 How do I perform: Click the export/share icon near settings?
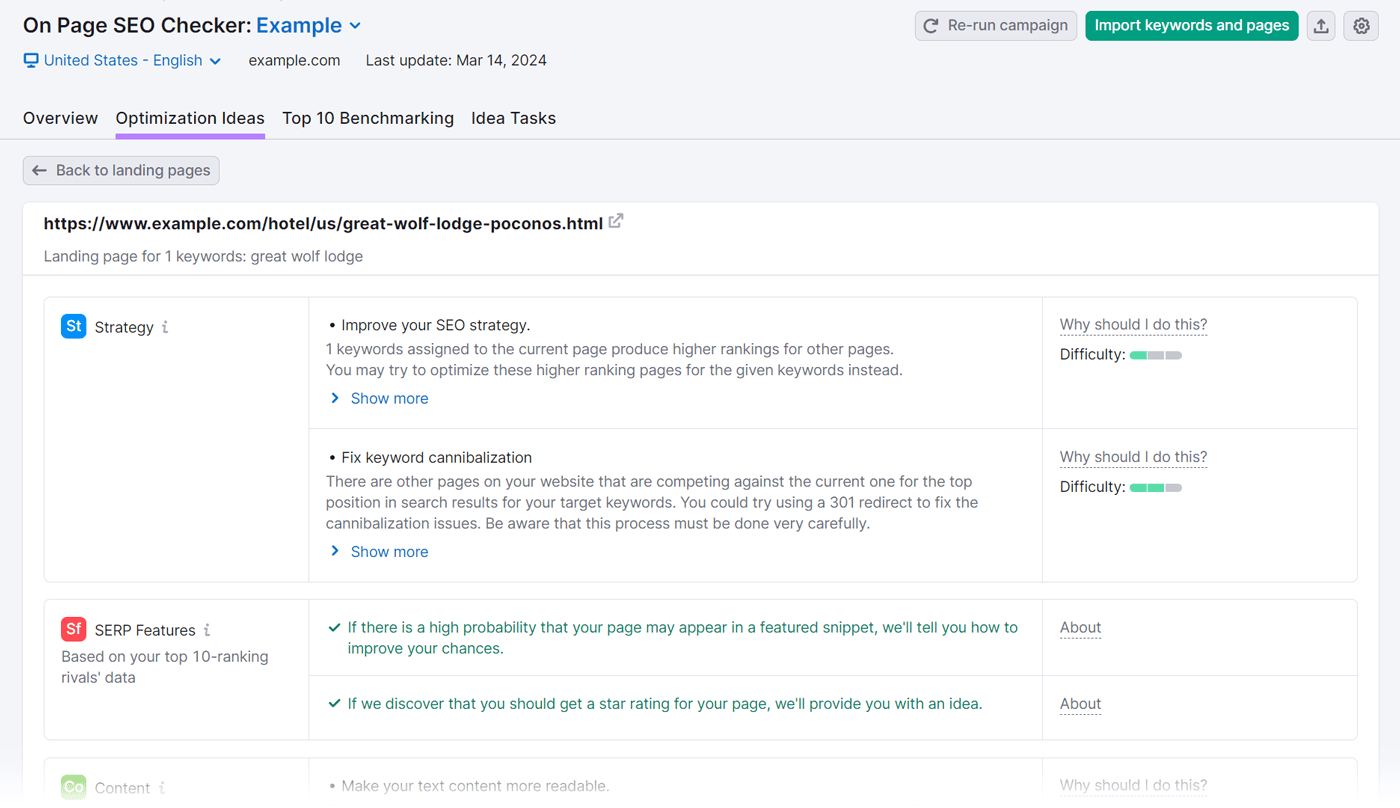[x=1321, y=26]
